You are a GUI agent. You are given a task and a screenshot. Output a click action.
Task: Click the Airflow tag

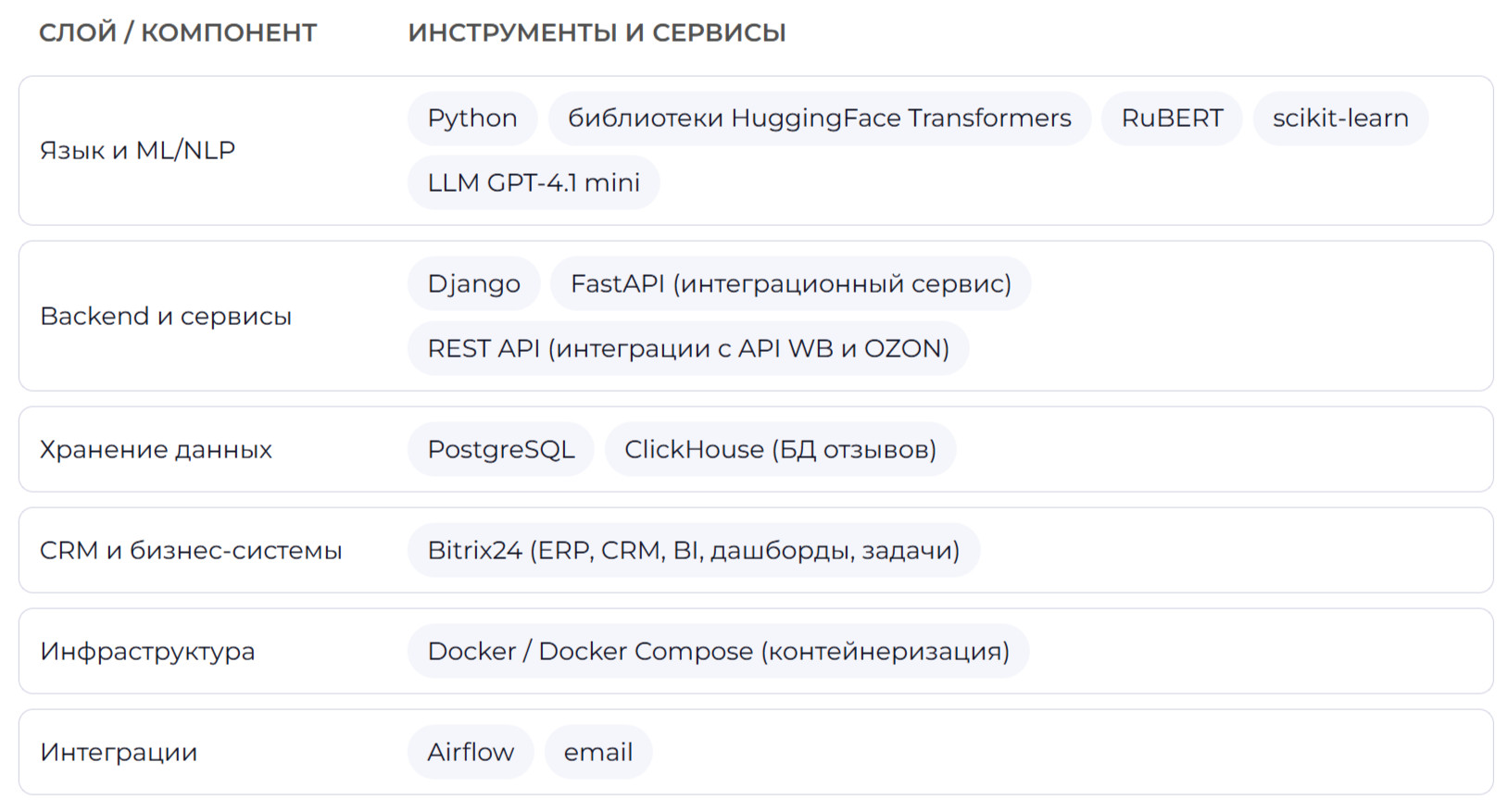pos(471,752)
